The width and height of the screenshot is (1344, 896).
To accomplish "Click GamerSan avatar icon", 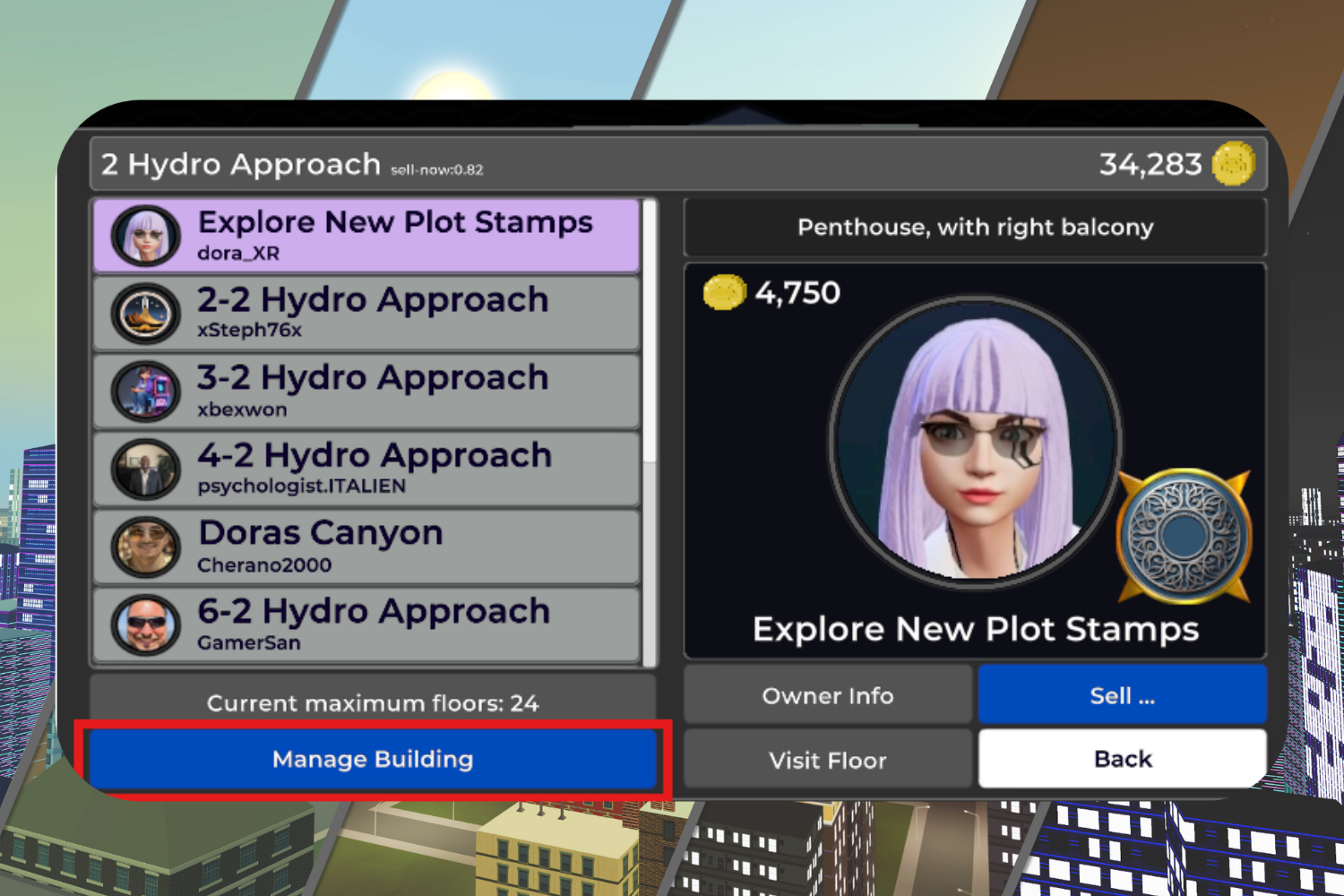I will [145, 625].
